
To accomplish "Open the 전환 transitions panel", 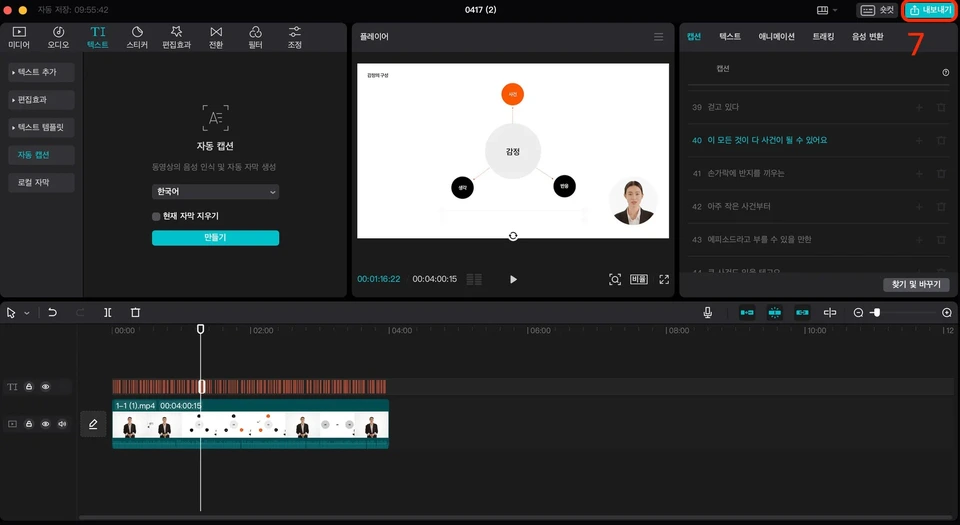I will pos(216,37).
